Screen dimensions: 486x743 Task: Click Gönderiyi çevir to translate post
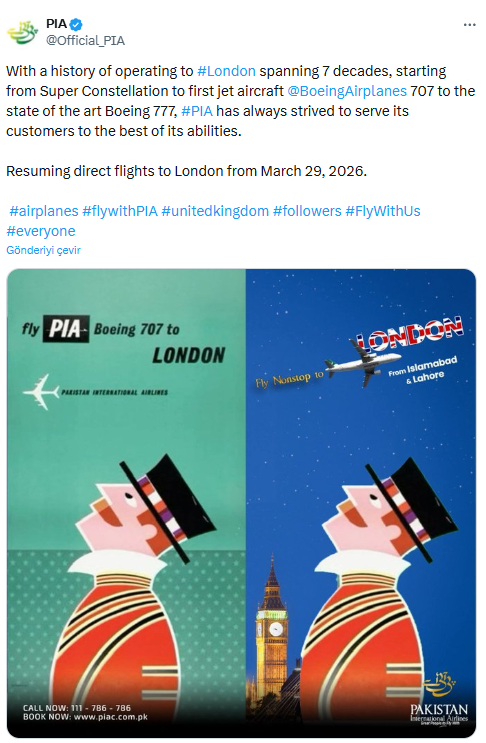pos(43,250)
